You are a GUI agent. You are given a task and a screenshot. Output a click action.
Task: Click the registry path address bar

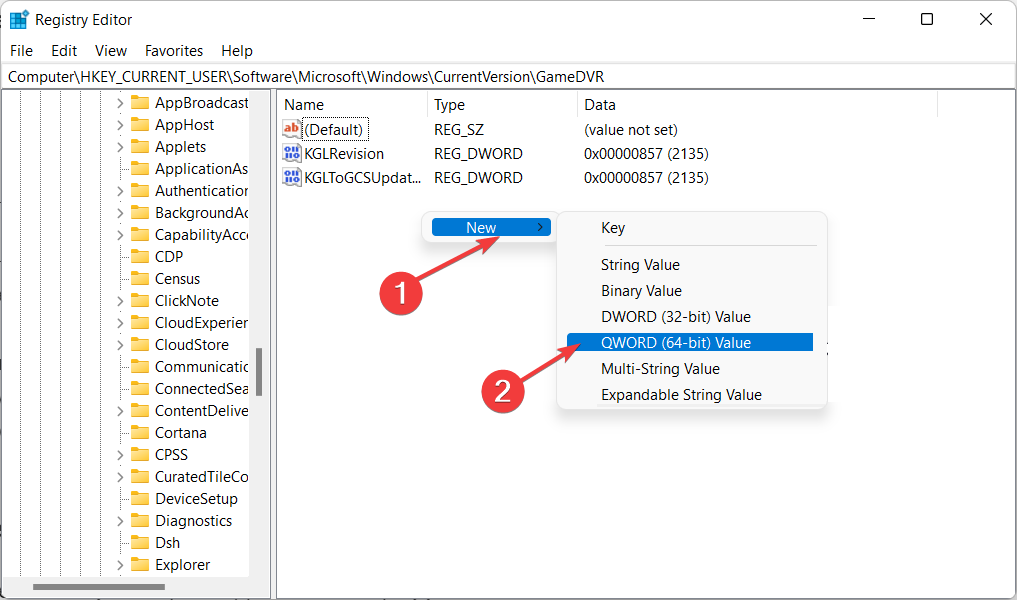coord(508,77)
